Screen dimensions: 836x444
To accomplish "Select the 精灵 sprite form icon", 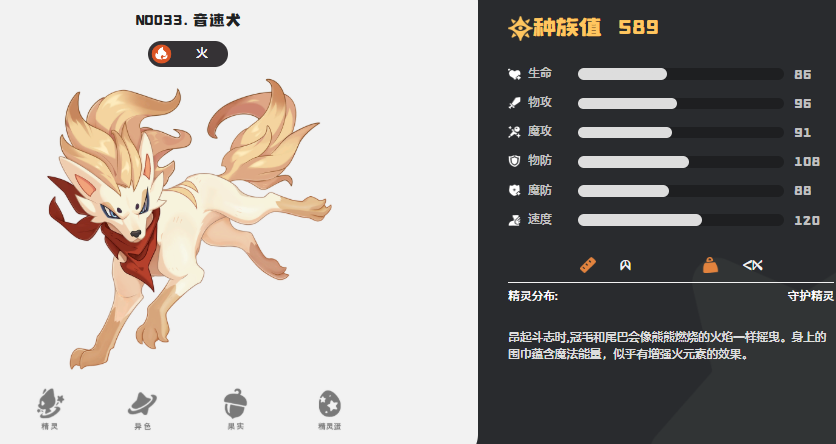I will [x=50, y=403].
